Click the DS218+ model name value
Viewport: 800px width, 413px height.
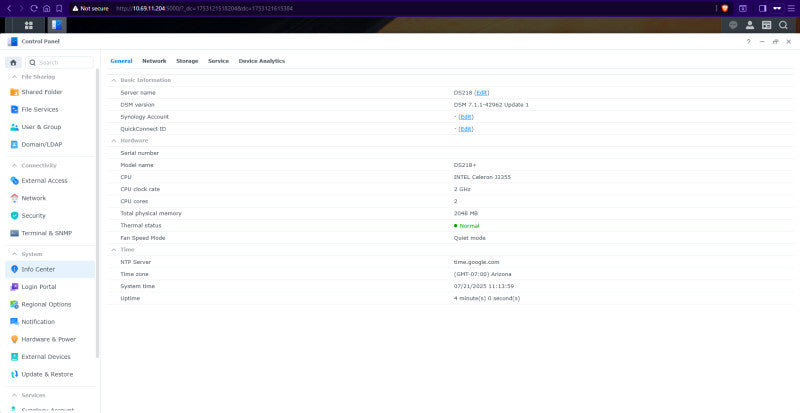pyautogui.click(x=465, y=165)
